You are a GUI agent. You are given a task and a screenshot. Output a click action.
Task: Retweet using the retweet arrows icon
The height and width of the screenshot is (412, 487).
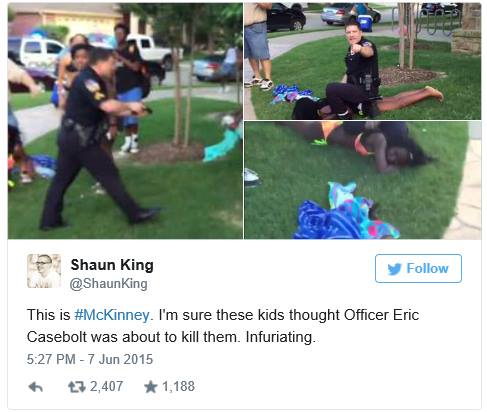click(x=77, y=387)
